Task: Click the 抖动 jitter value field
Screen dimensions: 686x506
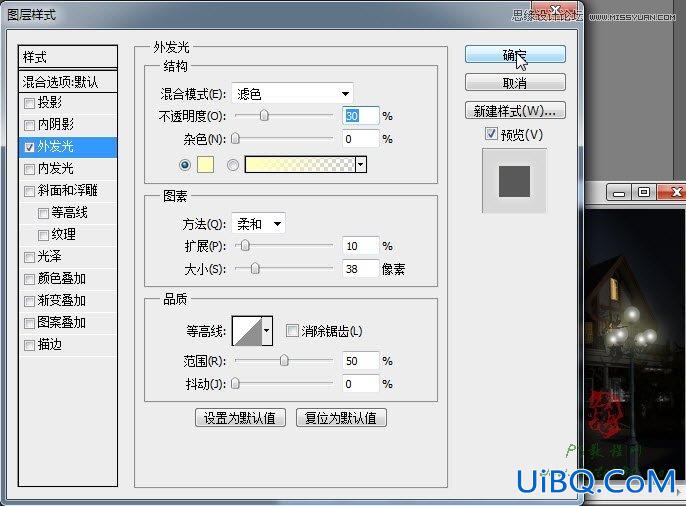Action: (360, 384)
